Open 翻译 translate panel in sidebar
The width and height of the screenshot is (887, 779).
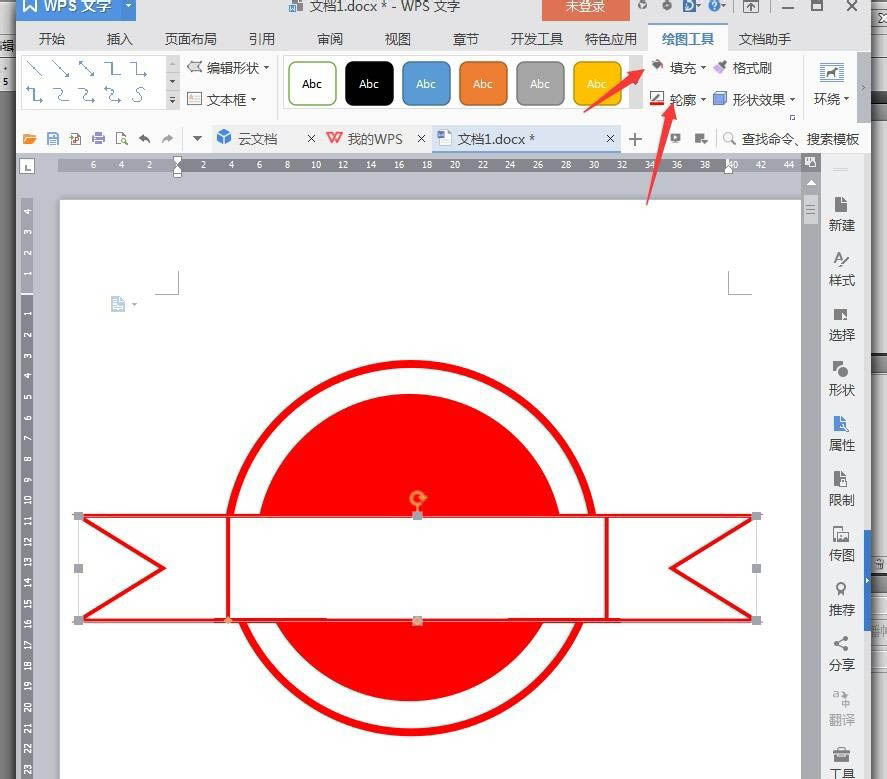click(x=841, y=708)
